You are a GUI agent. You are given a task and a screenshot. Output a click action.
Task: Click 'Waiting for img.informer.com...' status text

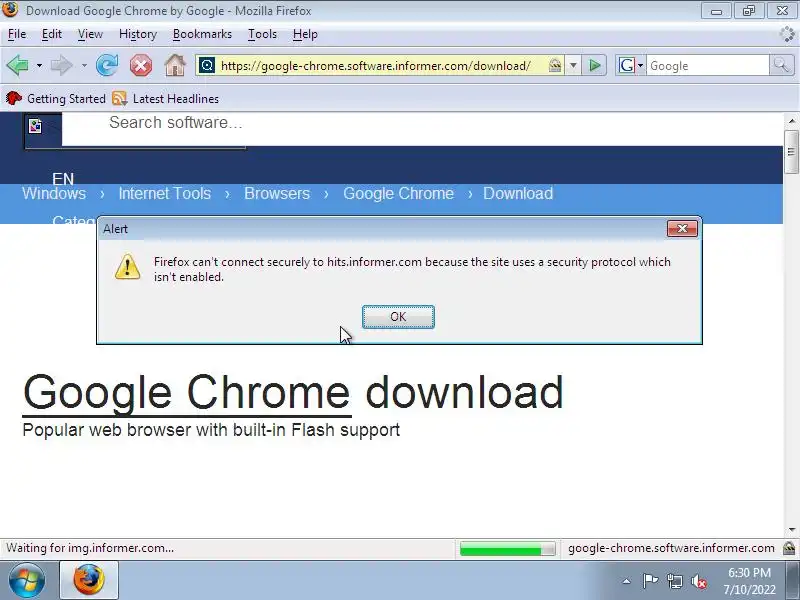(90, 548)
